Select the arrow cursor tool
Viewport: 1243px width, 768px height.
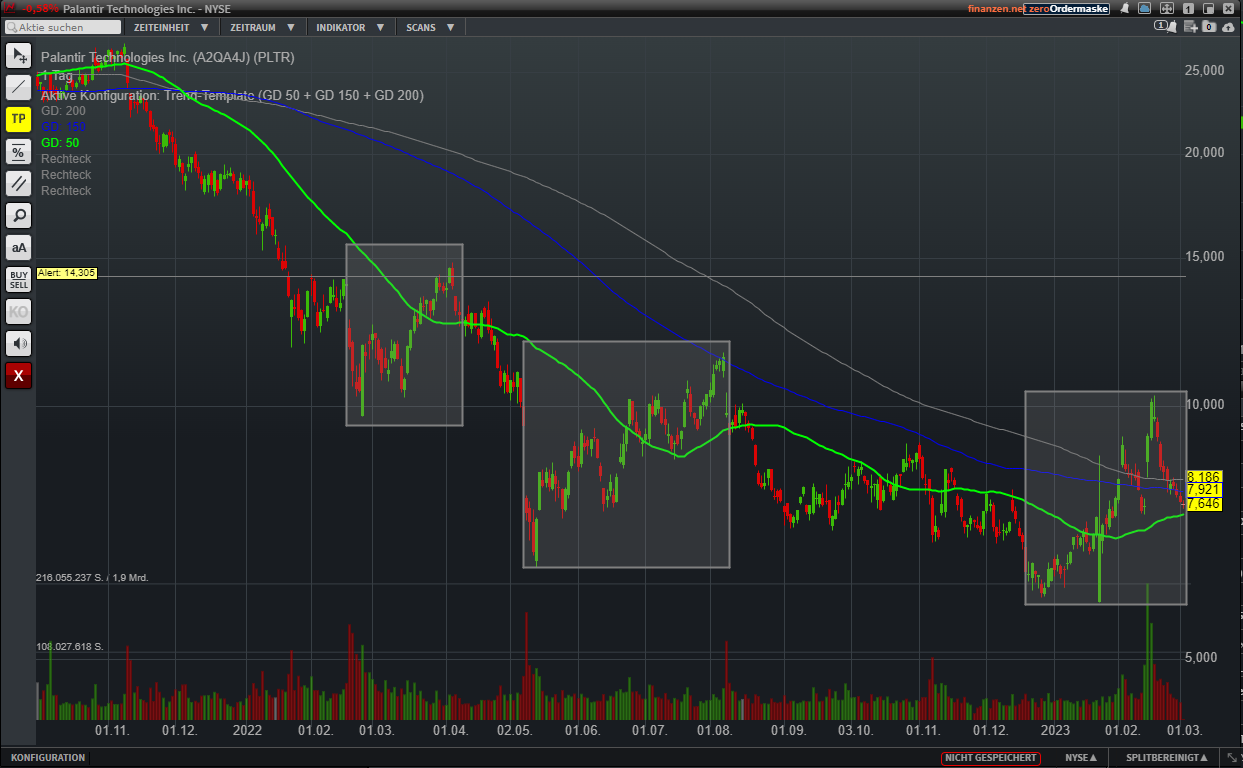point(19,56)
